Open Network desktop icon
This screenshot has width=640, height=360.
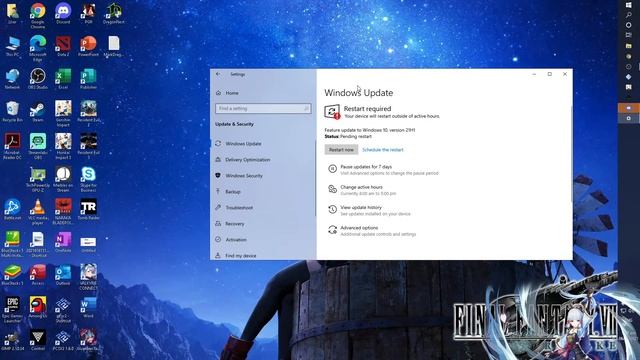tap(12, 78)
